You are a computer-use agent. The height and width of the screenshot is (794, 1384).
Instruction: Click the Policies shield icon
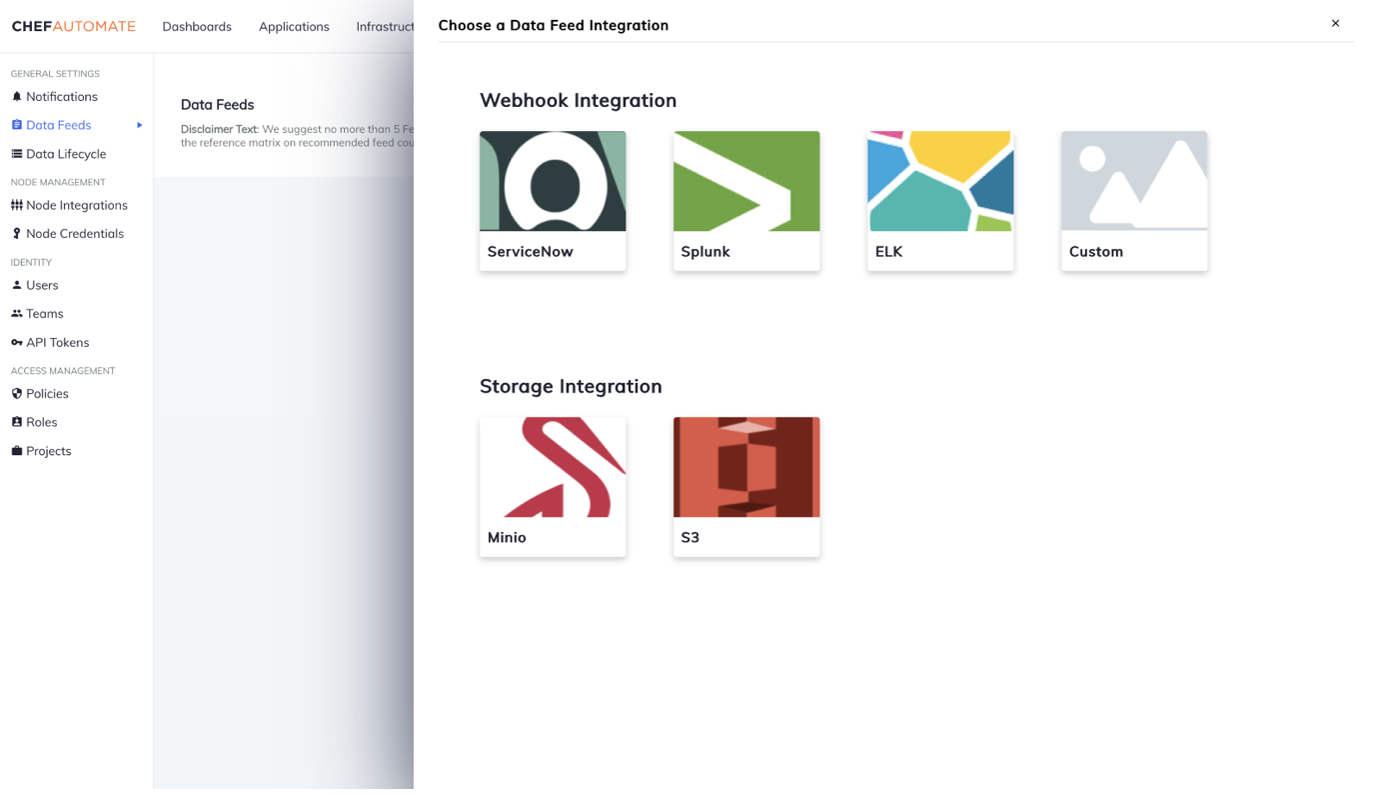17,394
